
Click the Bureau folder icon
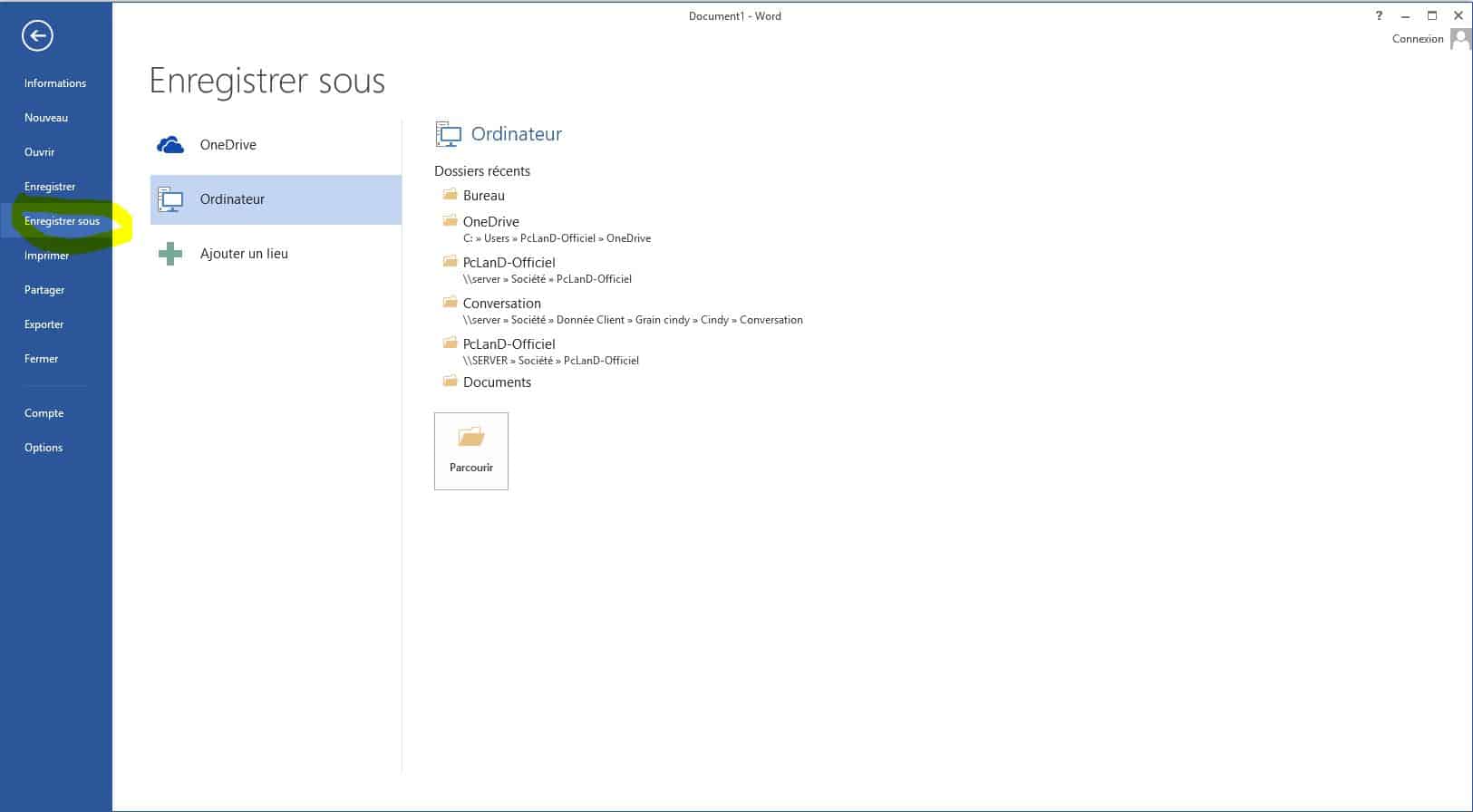click(450, 195)
